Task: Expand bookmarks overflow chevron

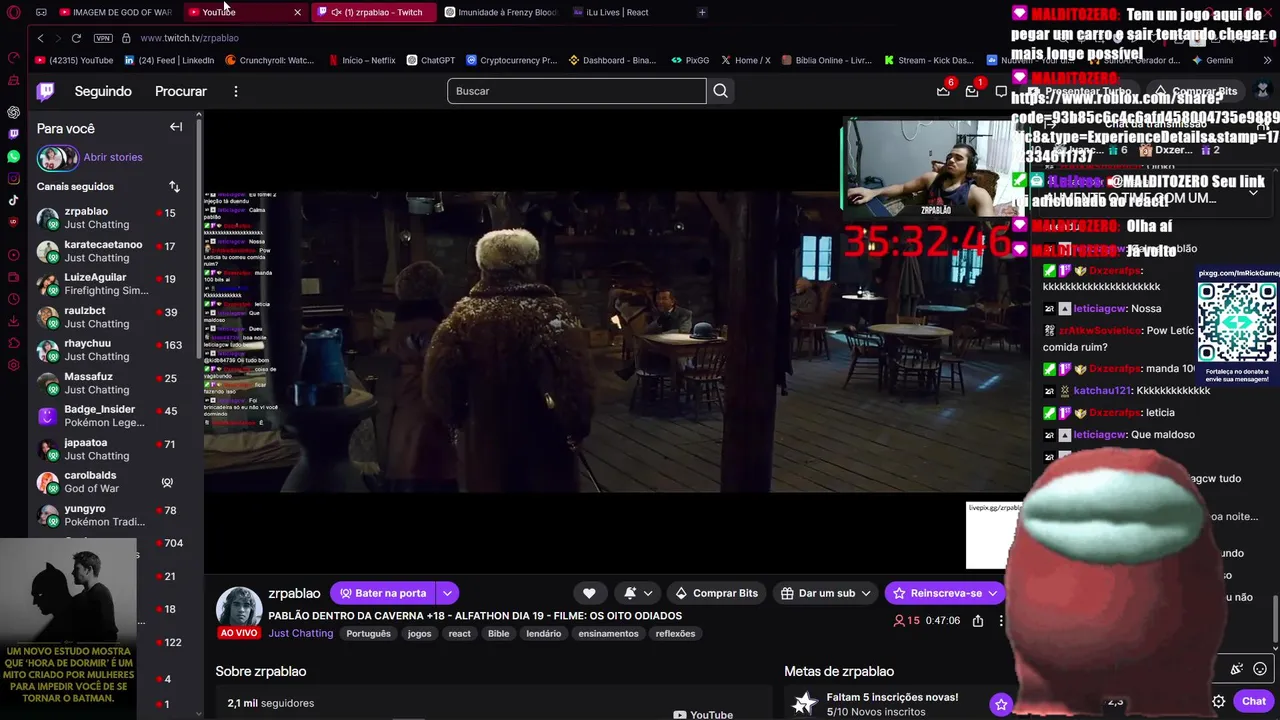Action: 1268,60
